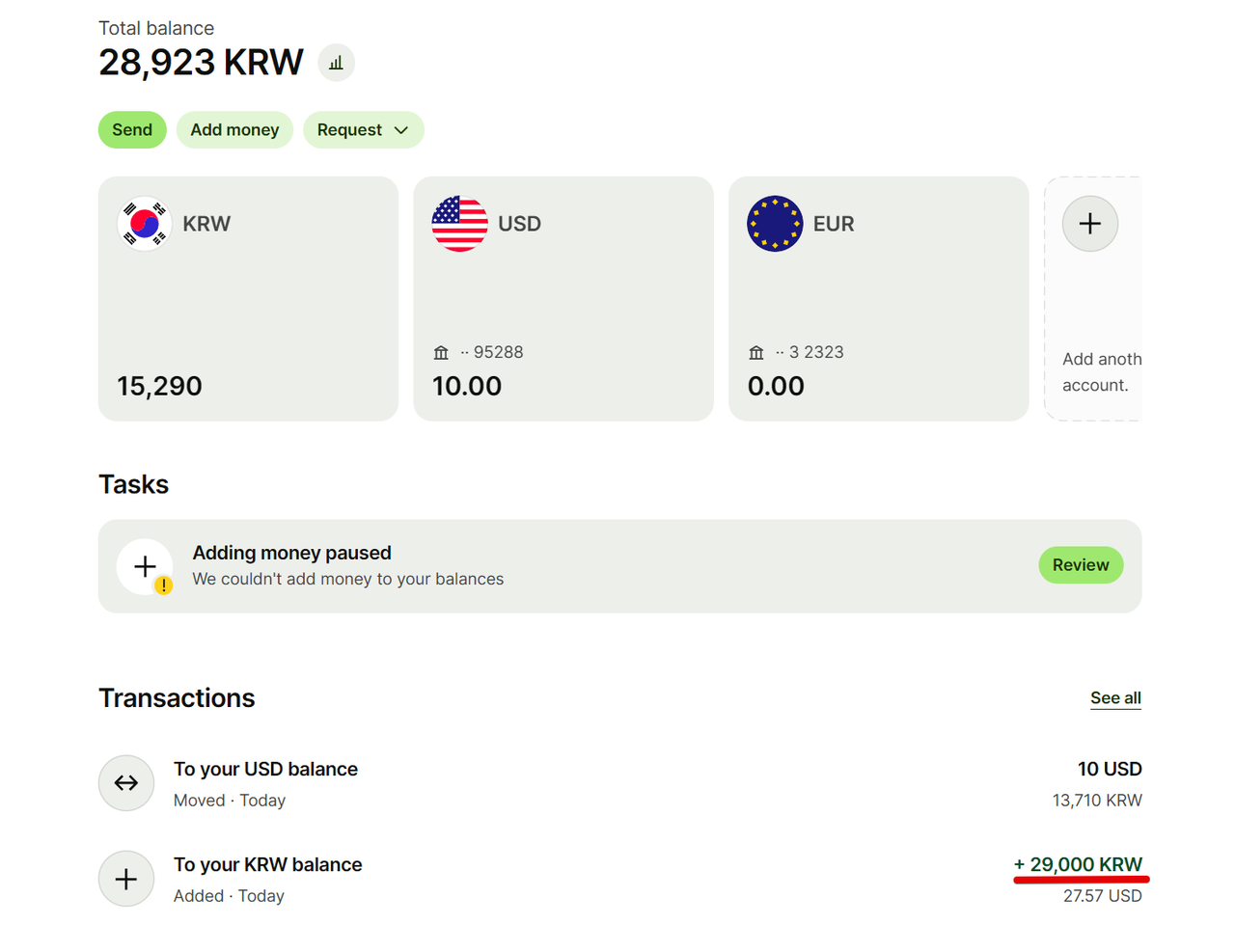Click the bank icon on EUR card
The width and height of the screenshot is (1235, 952).
pos(756,353)
